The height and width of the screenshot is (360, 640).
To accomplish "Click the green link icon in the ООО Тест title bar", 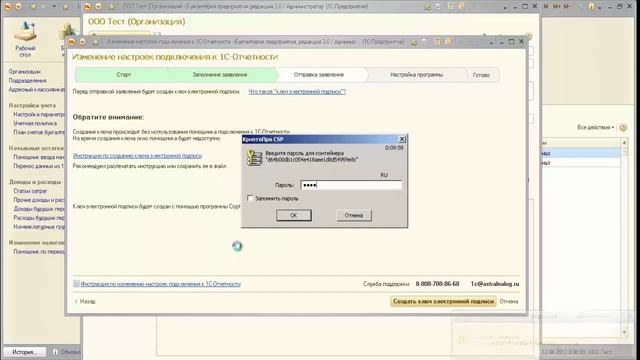I will (x=427, y=7).
